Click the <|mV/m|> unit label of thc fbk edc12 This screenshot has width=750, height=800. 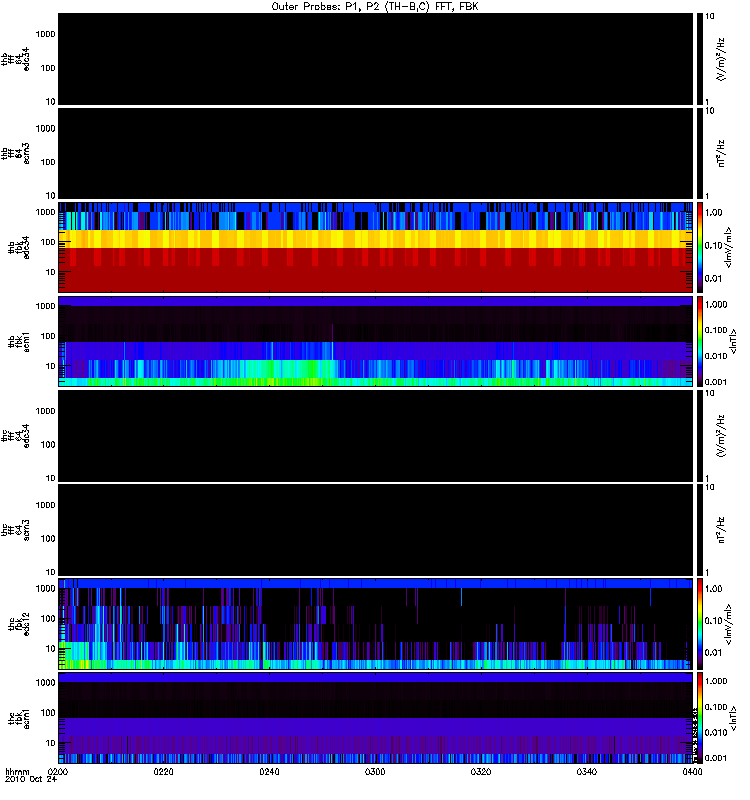[728, 624]
